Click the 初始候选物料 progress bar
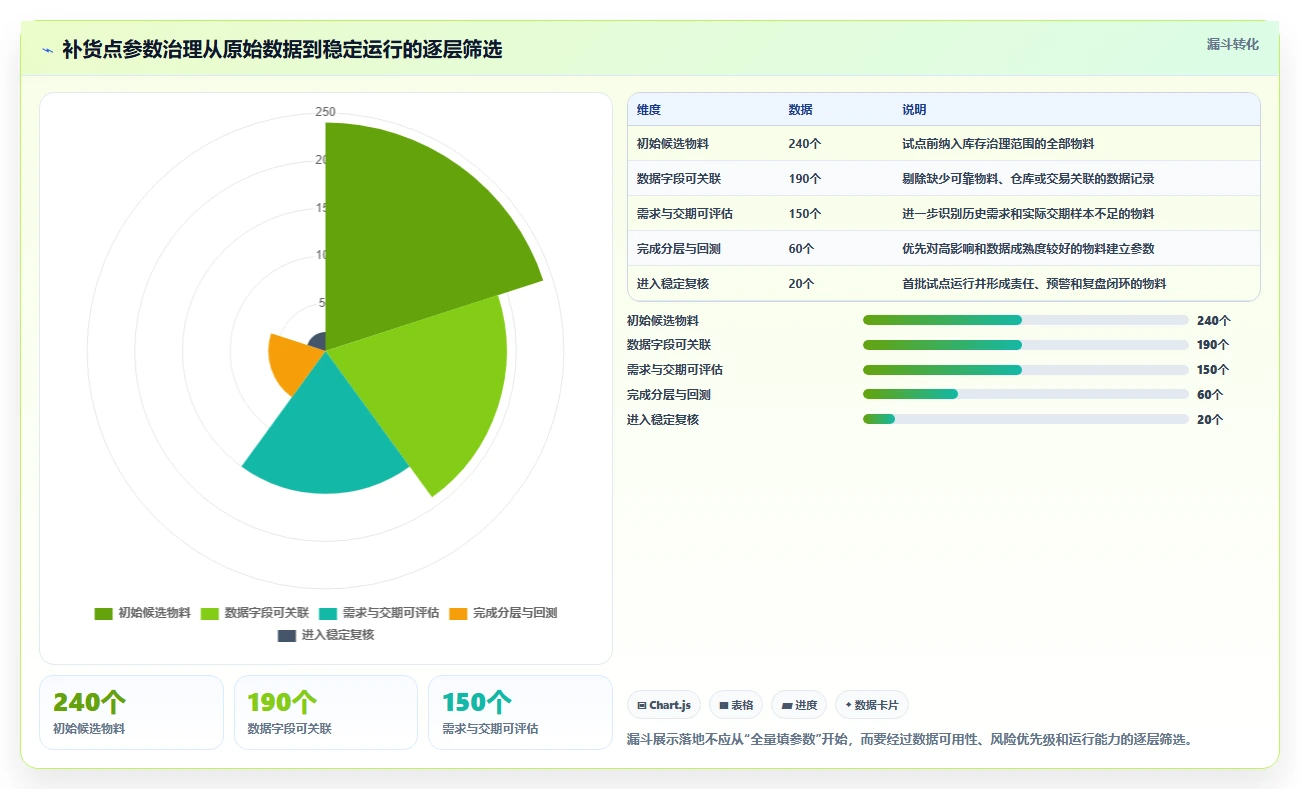 (x=1025, y=320)
